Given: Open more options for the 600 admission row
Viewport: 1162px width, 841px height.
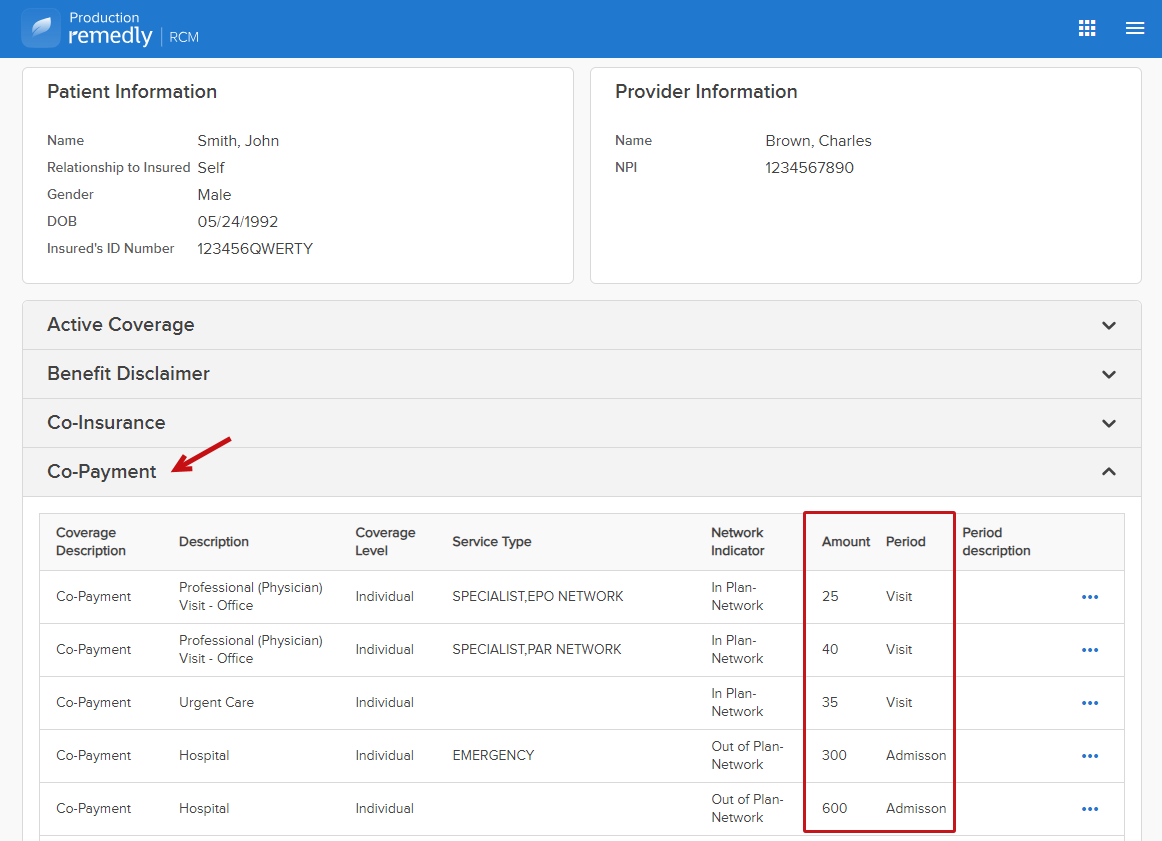Looking at the screenshot, I should 1089,809.
